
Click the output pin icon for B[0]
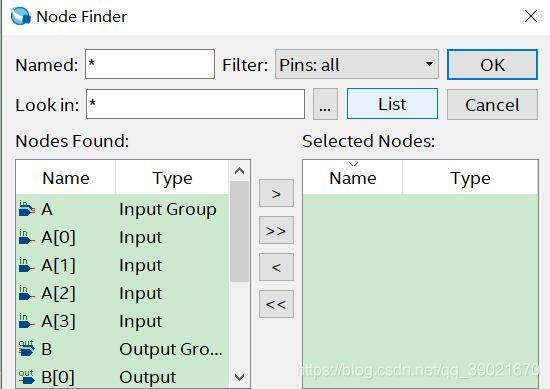(27, 377)
